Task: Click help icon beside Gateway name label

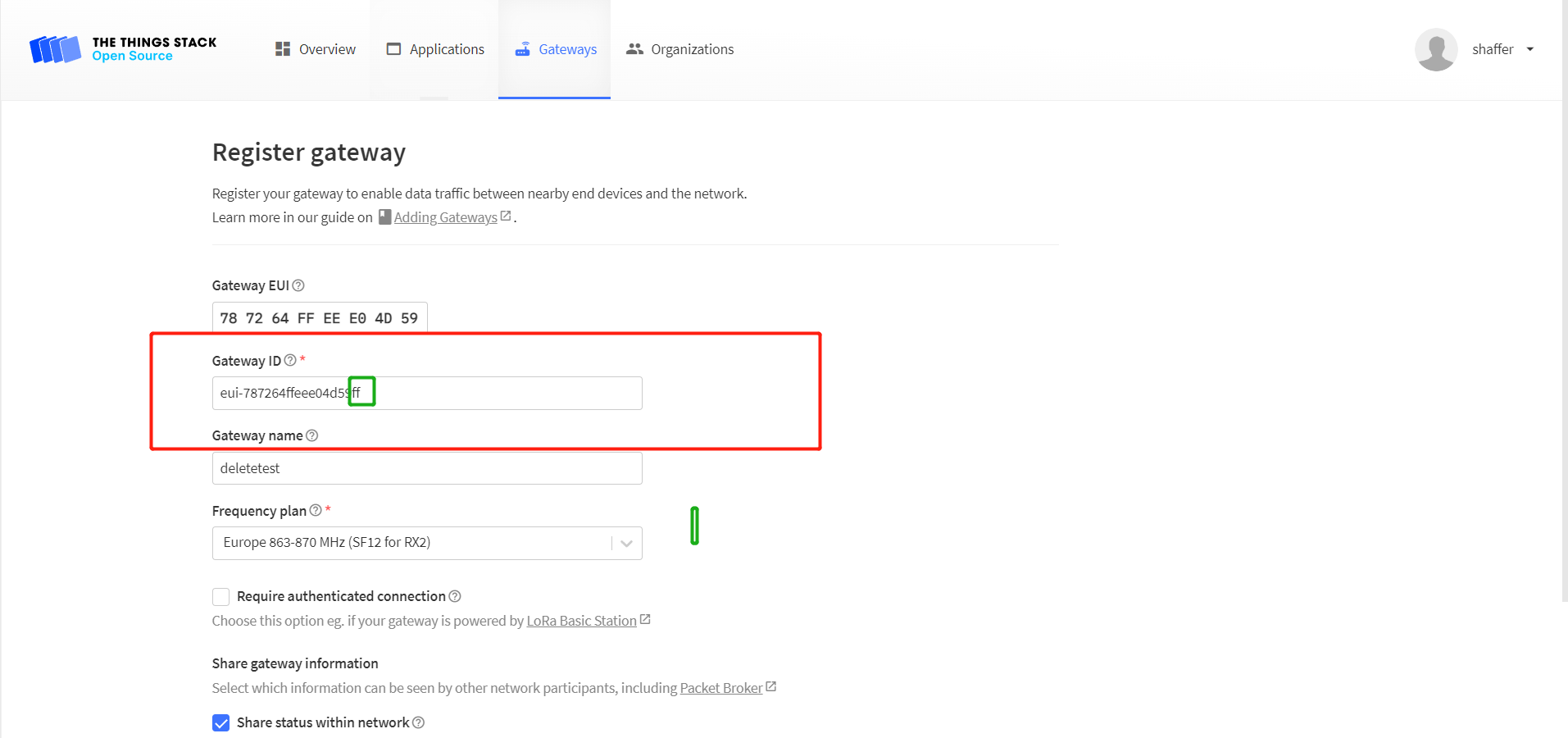Action: pos(311,435)
